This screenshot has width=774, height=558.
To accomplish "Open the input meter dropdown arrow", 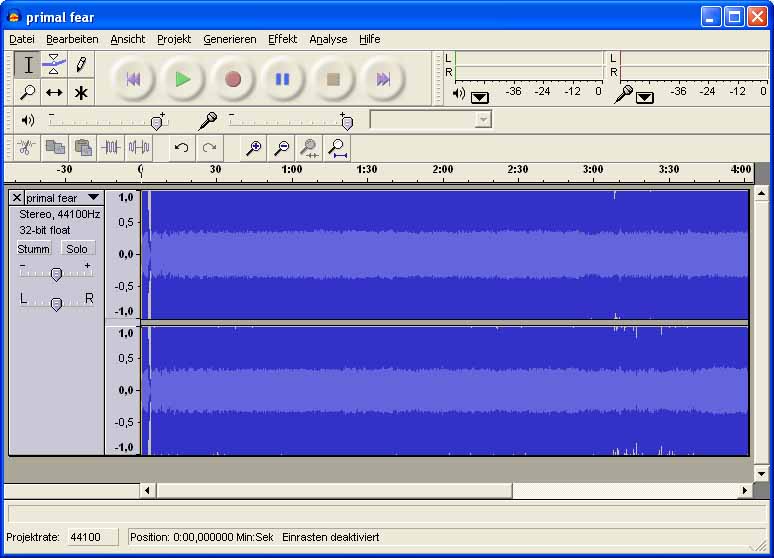I will (x=644, y=97).
